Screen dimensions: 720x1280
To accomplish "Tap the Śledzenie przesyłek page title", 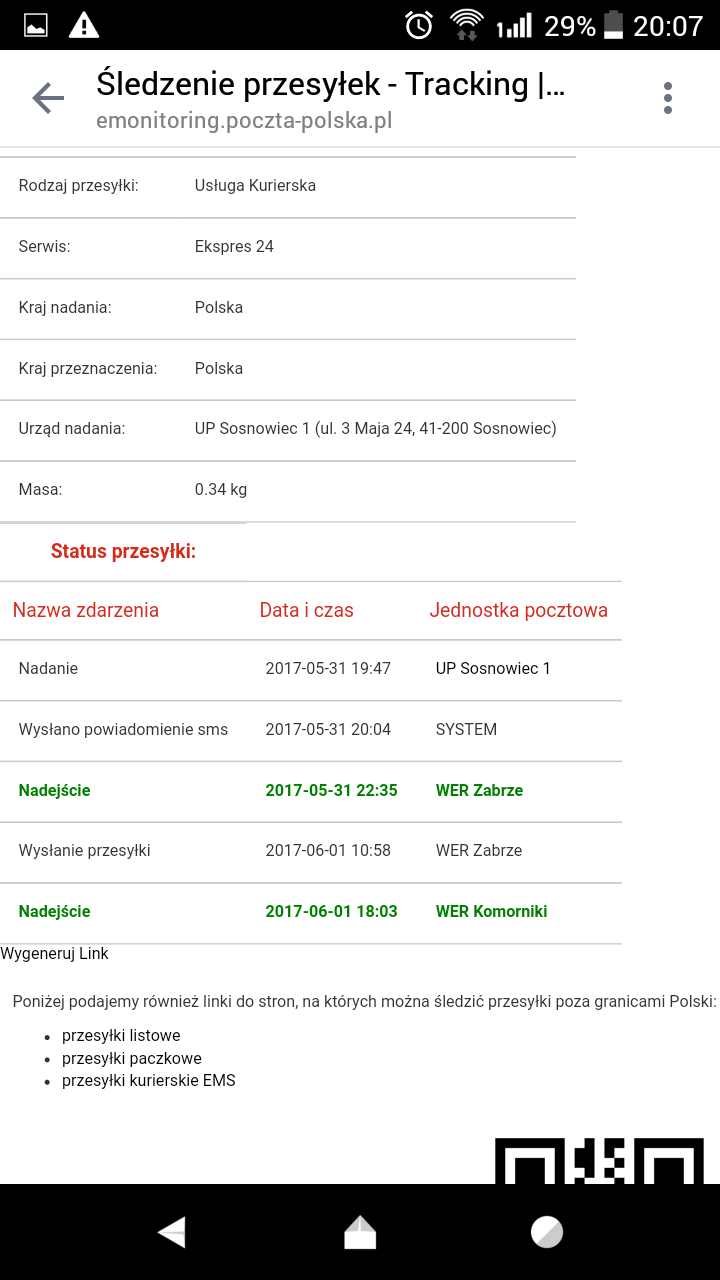I will click(330, 85).
